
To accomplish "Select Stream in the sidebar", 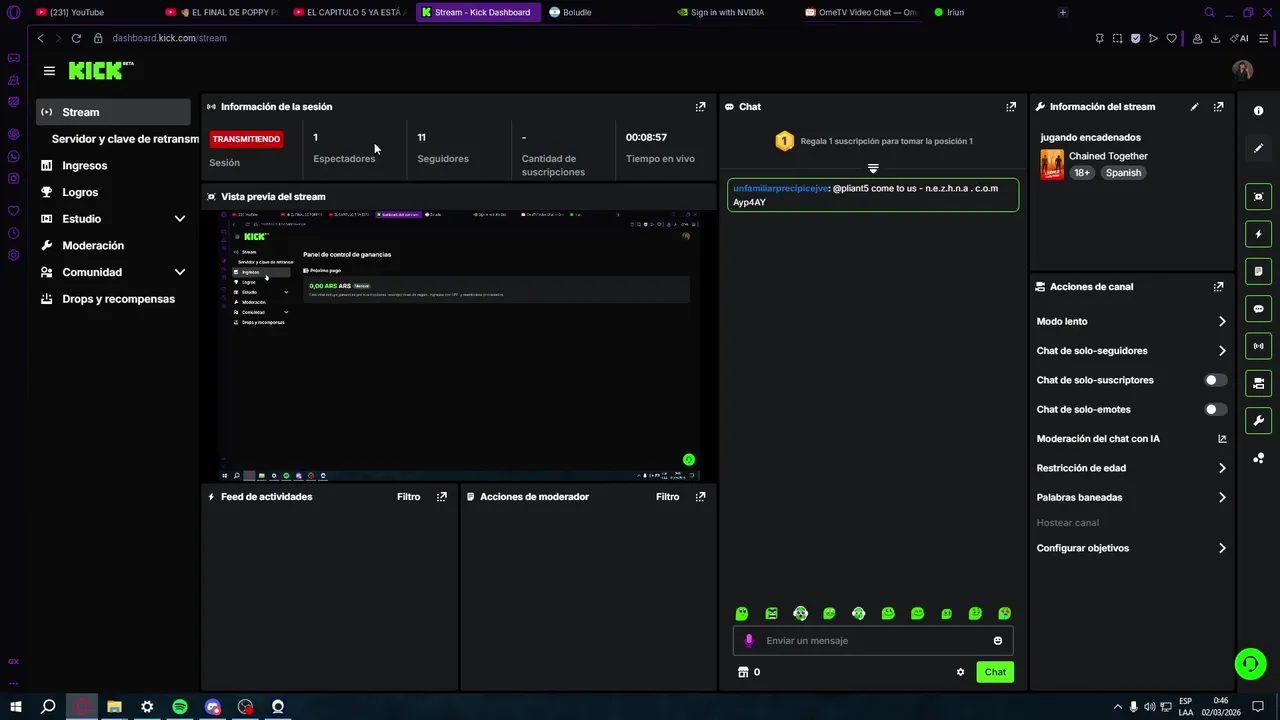I will [113, 112].
